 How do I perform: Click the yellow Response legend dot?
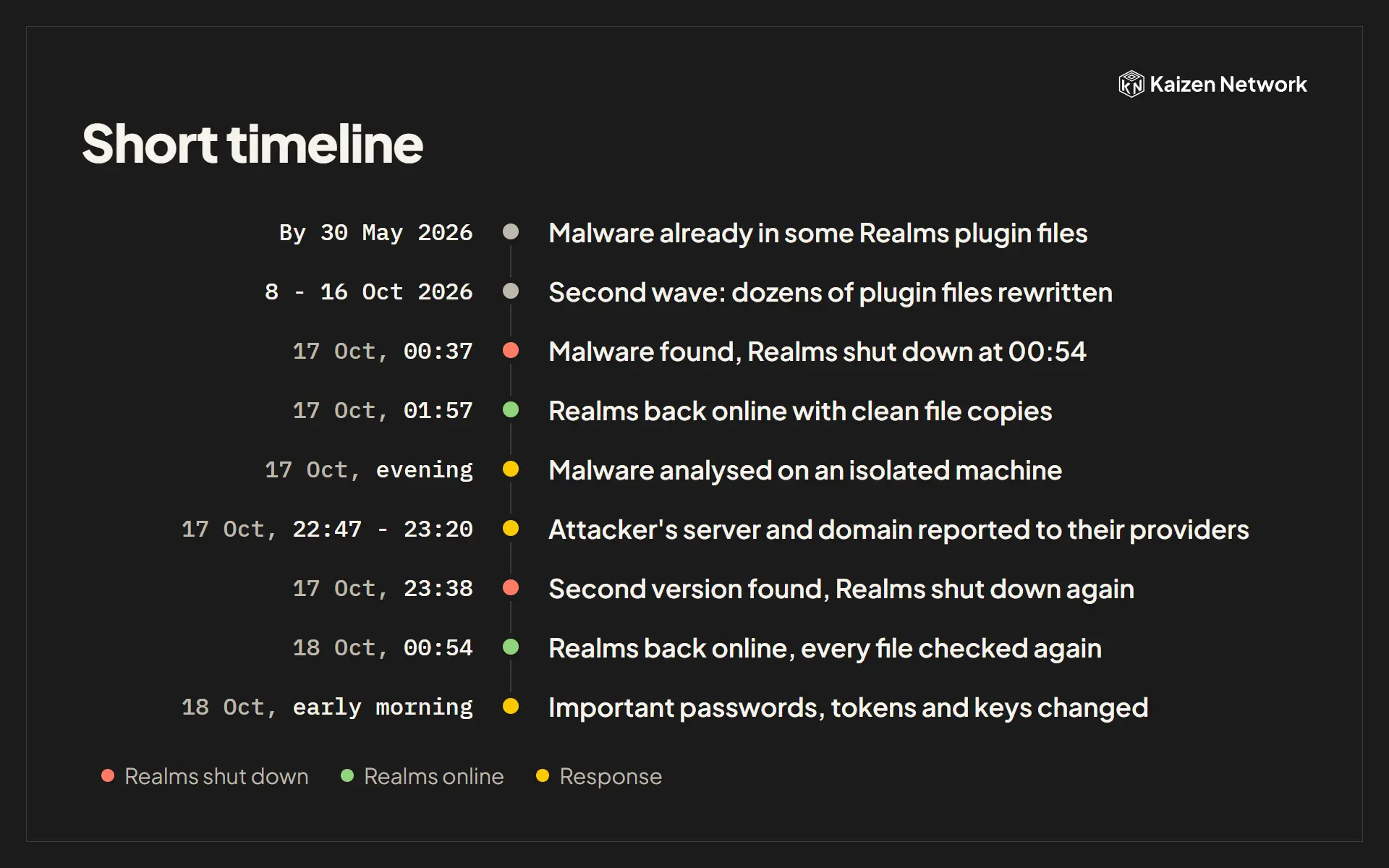click(543, 775)
